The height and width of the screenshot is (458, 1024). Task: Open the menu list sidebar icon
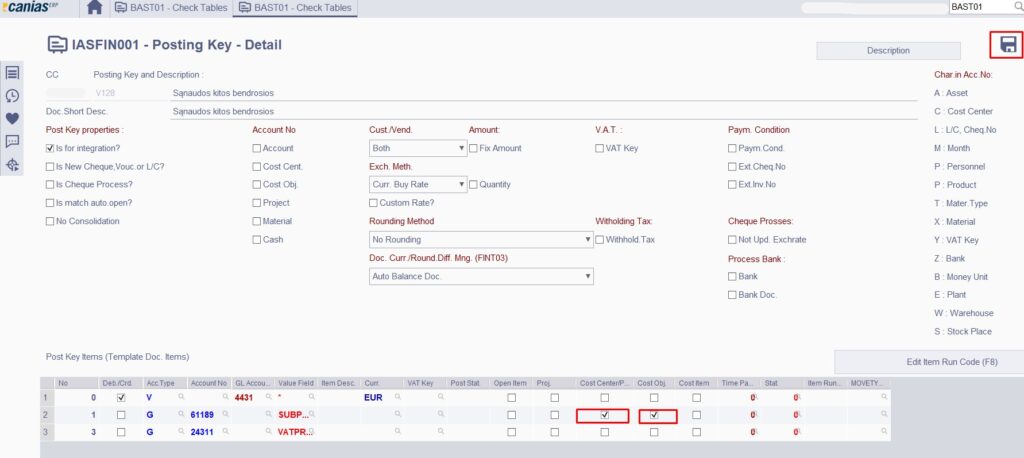point(13,72)
